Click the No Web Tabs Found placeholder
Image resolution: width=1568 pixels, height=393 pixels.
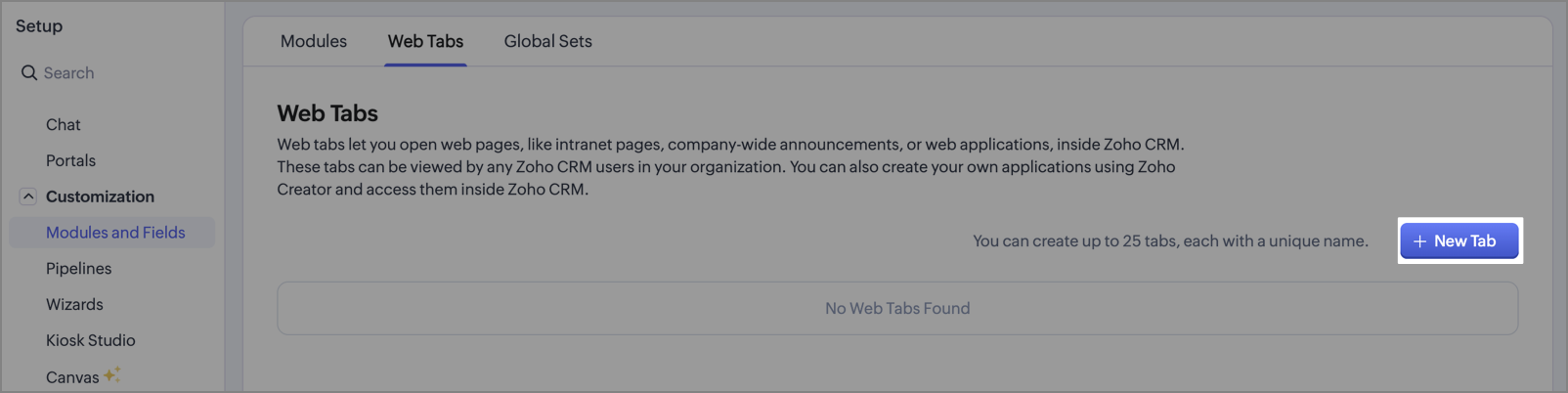pyautogui.click(x=897, y=309)
